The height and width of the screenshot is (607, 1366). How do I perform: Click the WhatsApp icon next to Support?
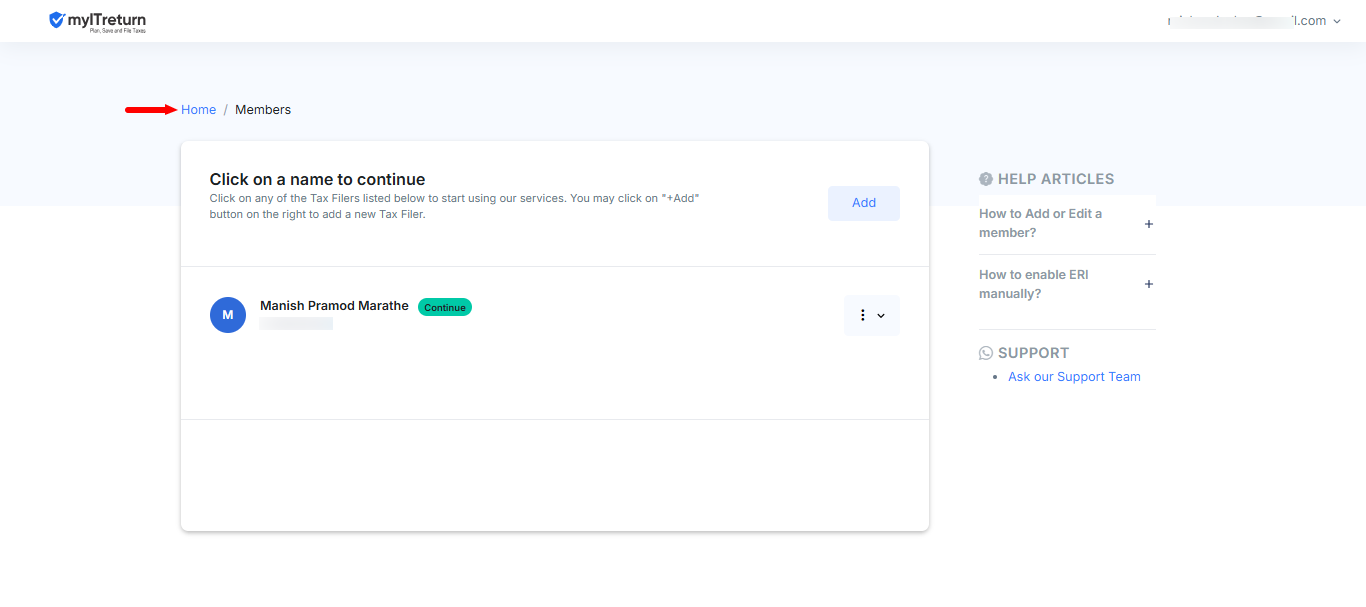point(986,353)
